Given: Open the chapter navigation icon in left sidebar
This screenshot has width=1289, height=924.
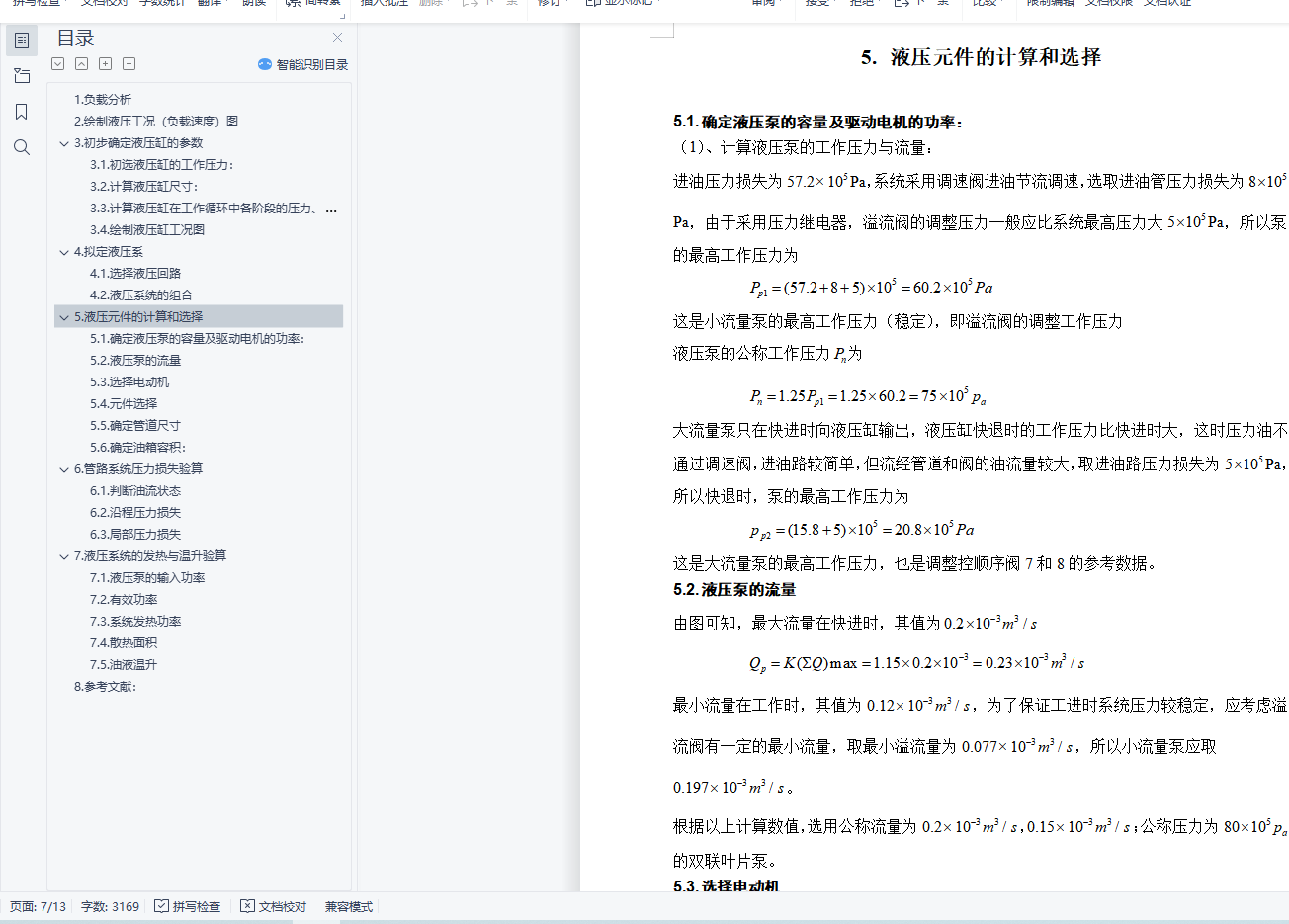Looking at the screenshot, I should point(22,76).
